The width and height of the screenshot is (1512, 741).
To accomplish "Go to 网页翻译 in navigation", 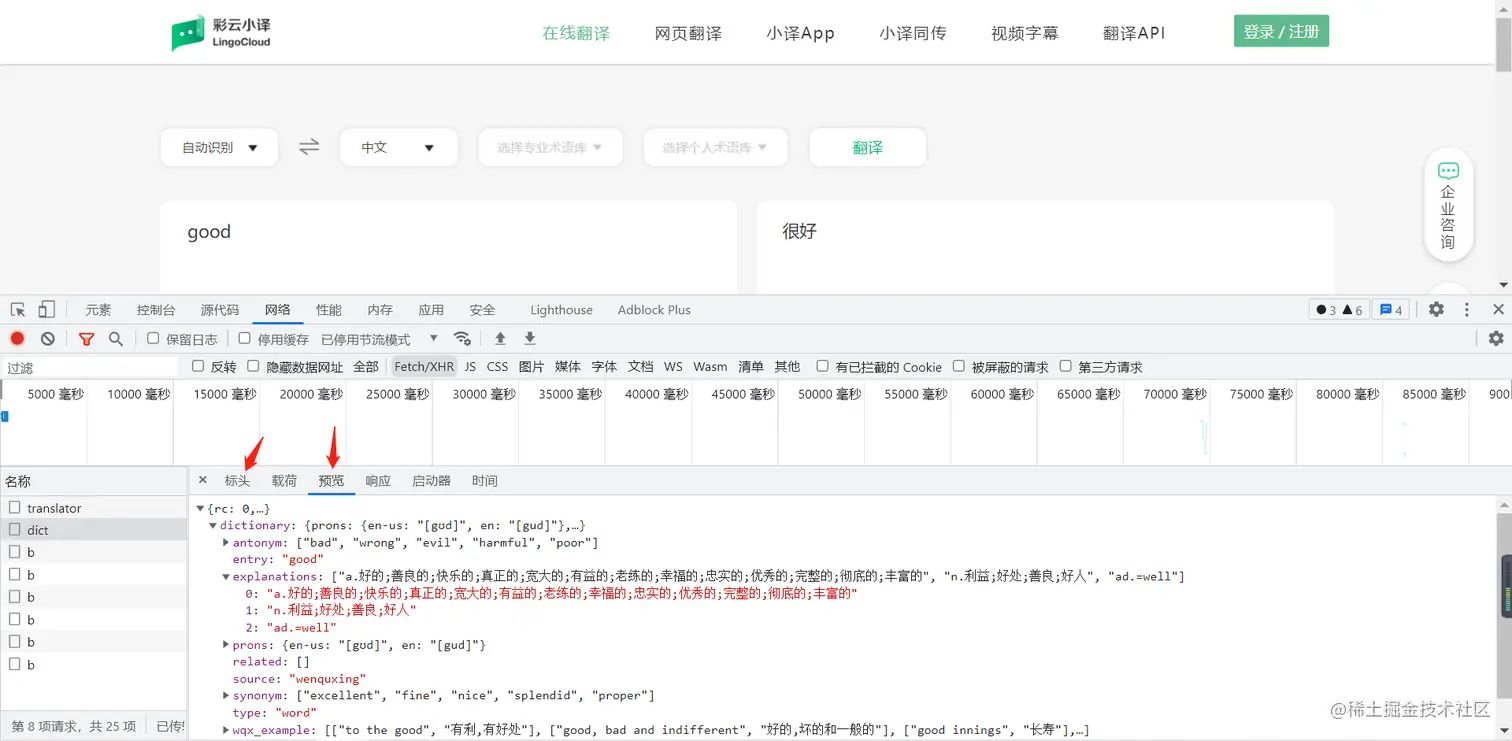I will (688, 33).
